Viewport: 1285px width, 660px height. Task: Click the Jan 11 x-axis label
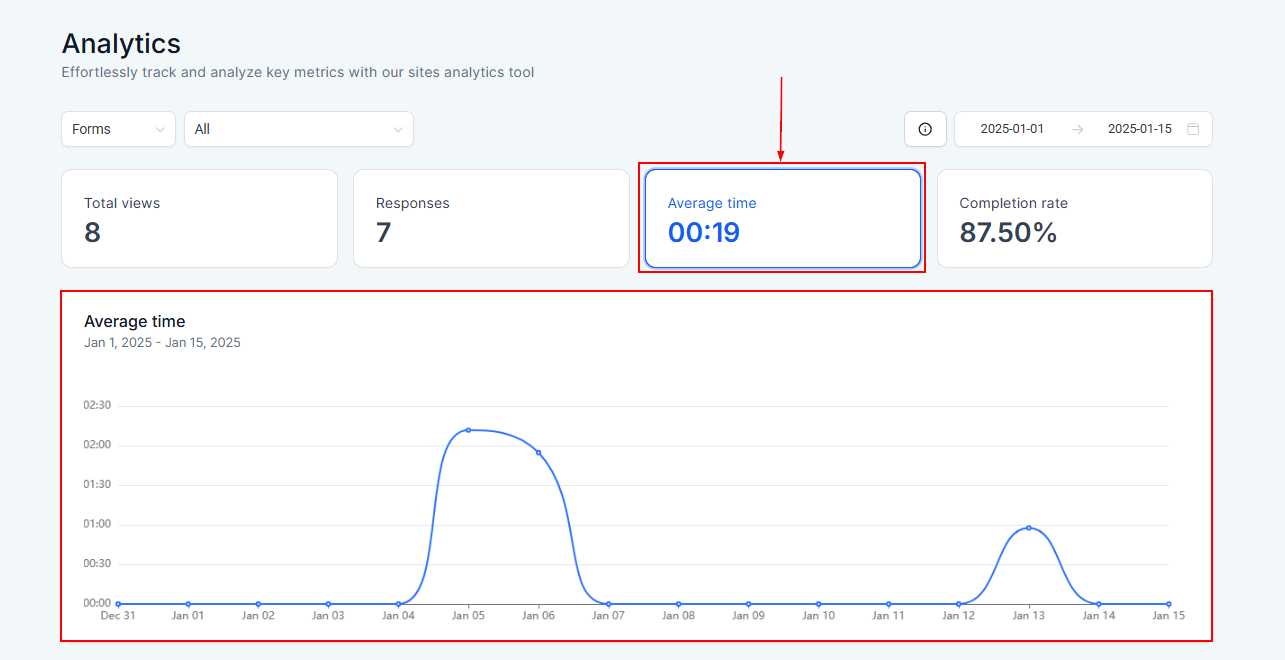888,616
